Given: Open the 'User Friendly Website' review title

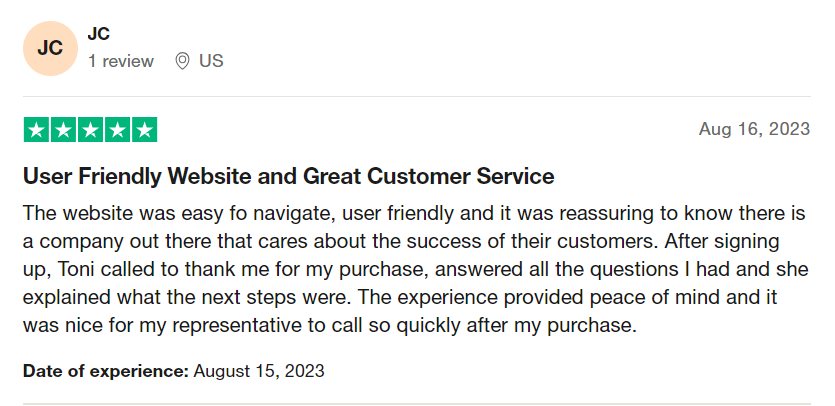Looking at the screenshot, I should [289, 176].
